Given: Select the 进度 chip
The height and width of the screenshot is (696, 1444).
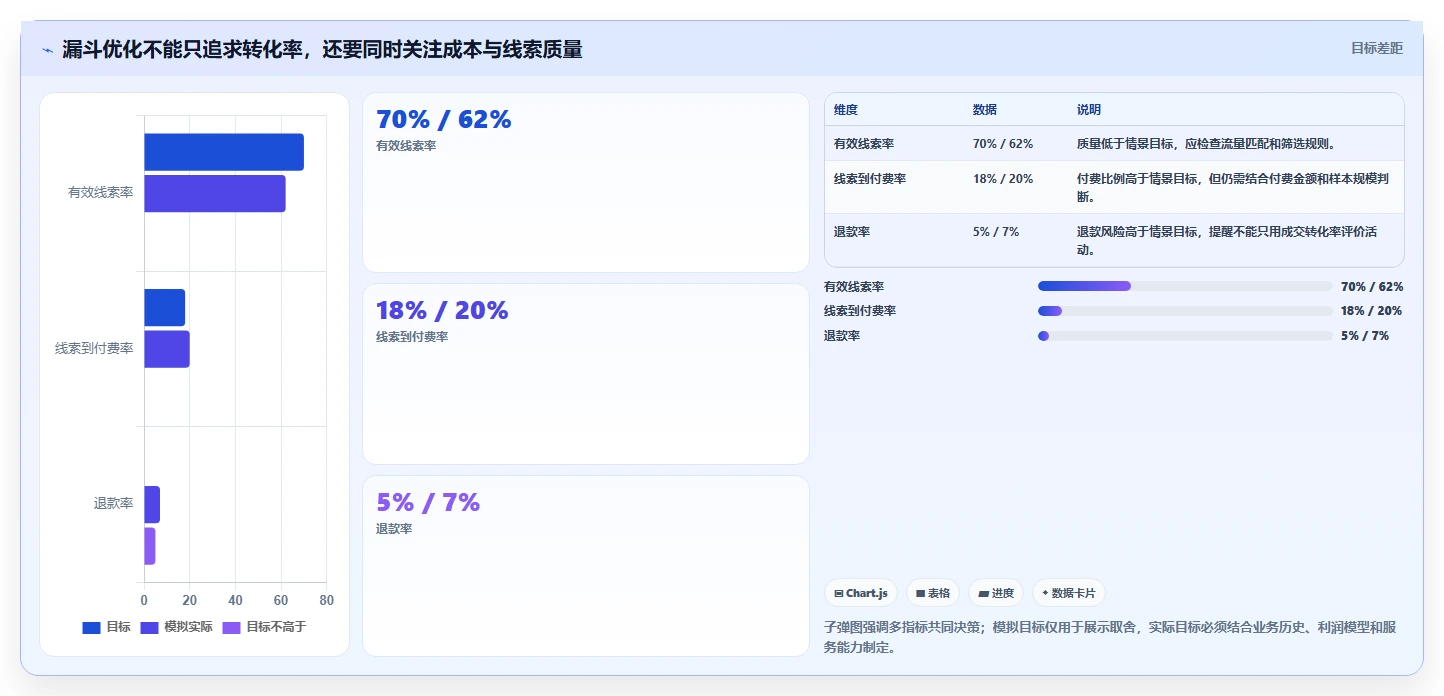Looking at the screenshot, I should pos(996,593).
